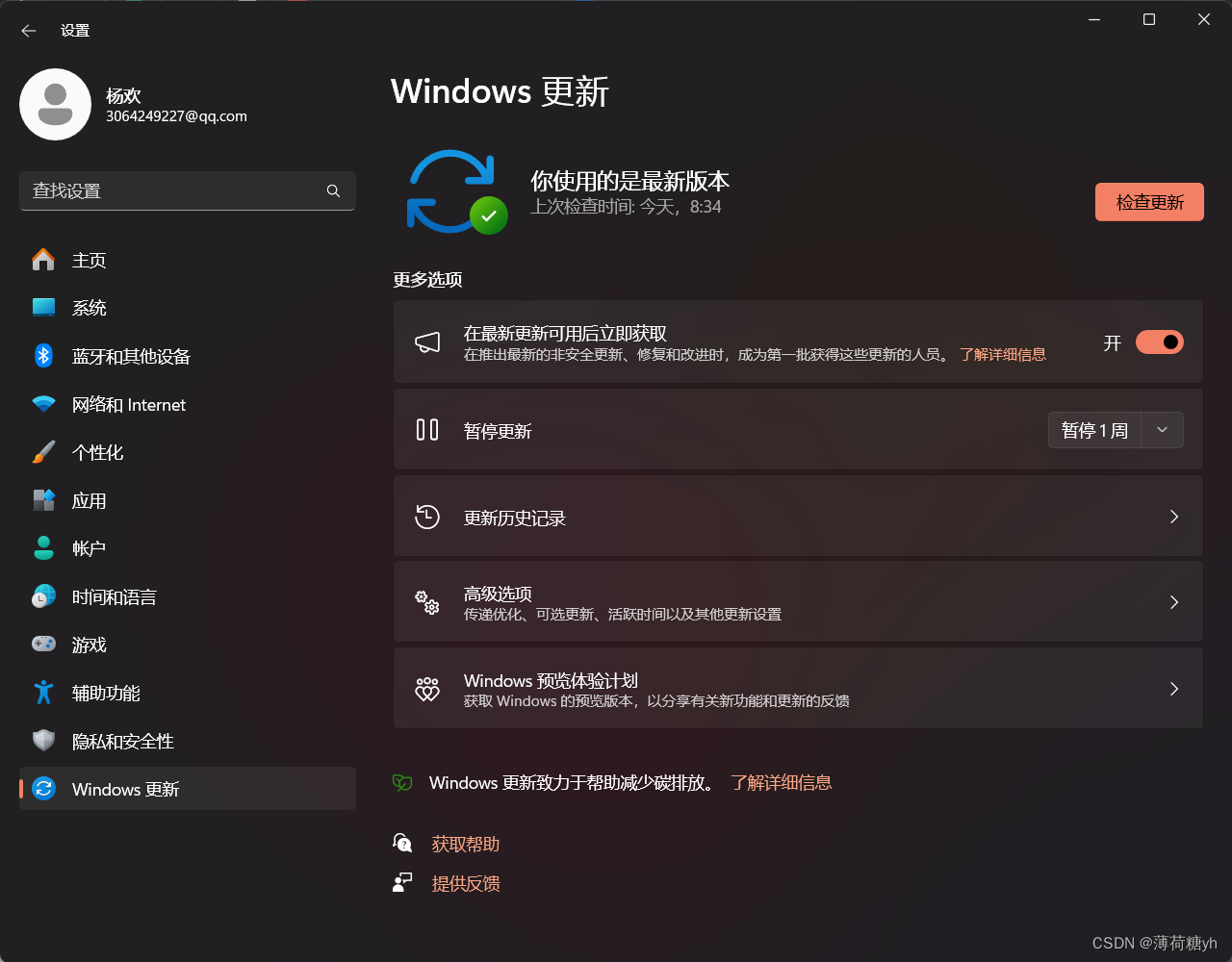The image size is (1232, 962).
Task: Click the 游戏 controller icon in sidebar
Action: pos(43,645)
